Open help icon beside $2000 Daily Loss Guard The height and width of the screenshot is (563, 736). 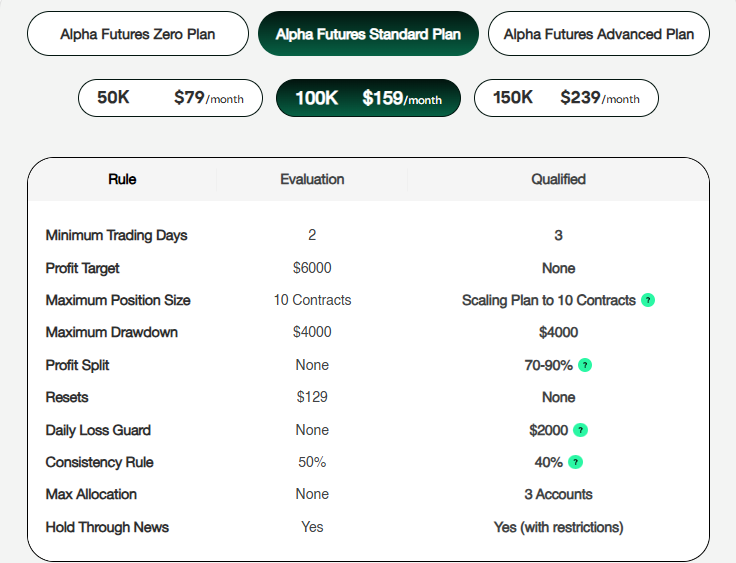(x=581, y=430)
